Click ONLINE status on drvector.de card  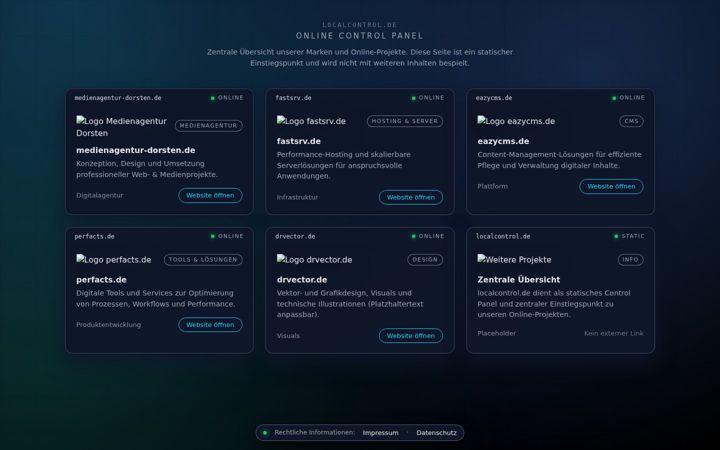point(428,236)
